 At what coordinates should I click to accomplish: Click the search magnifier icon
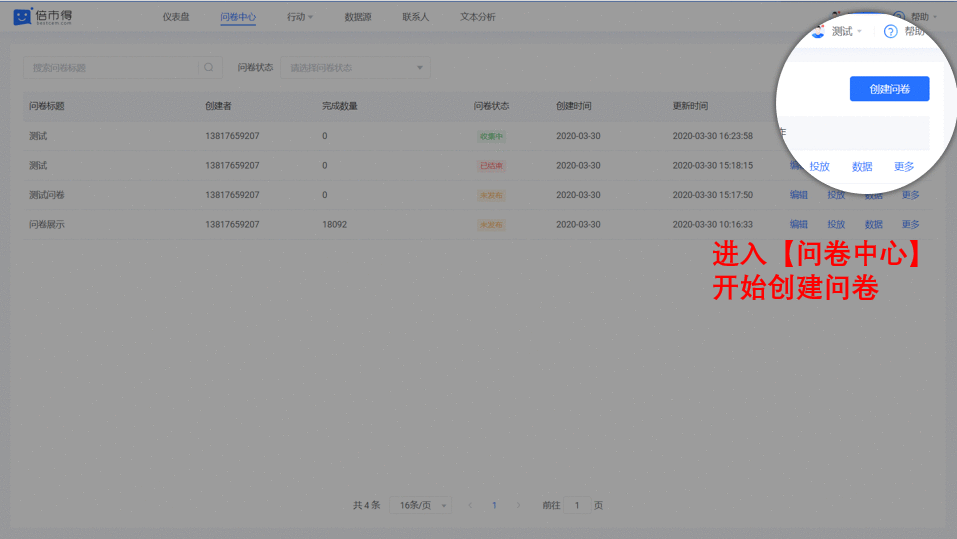209,68
